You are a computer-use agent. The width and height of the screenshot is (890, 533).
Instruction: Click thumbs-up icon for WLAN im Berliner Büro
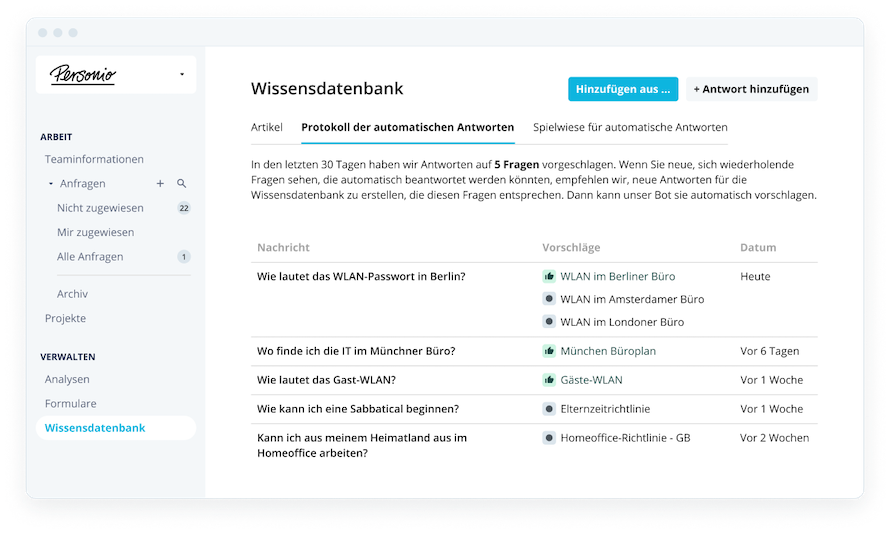[x=549, y=276]
